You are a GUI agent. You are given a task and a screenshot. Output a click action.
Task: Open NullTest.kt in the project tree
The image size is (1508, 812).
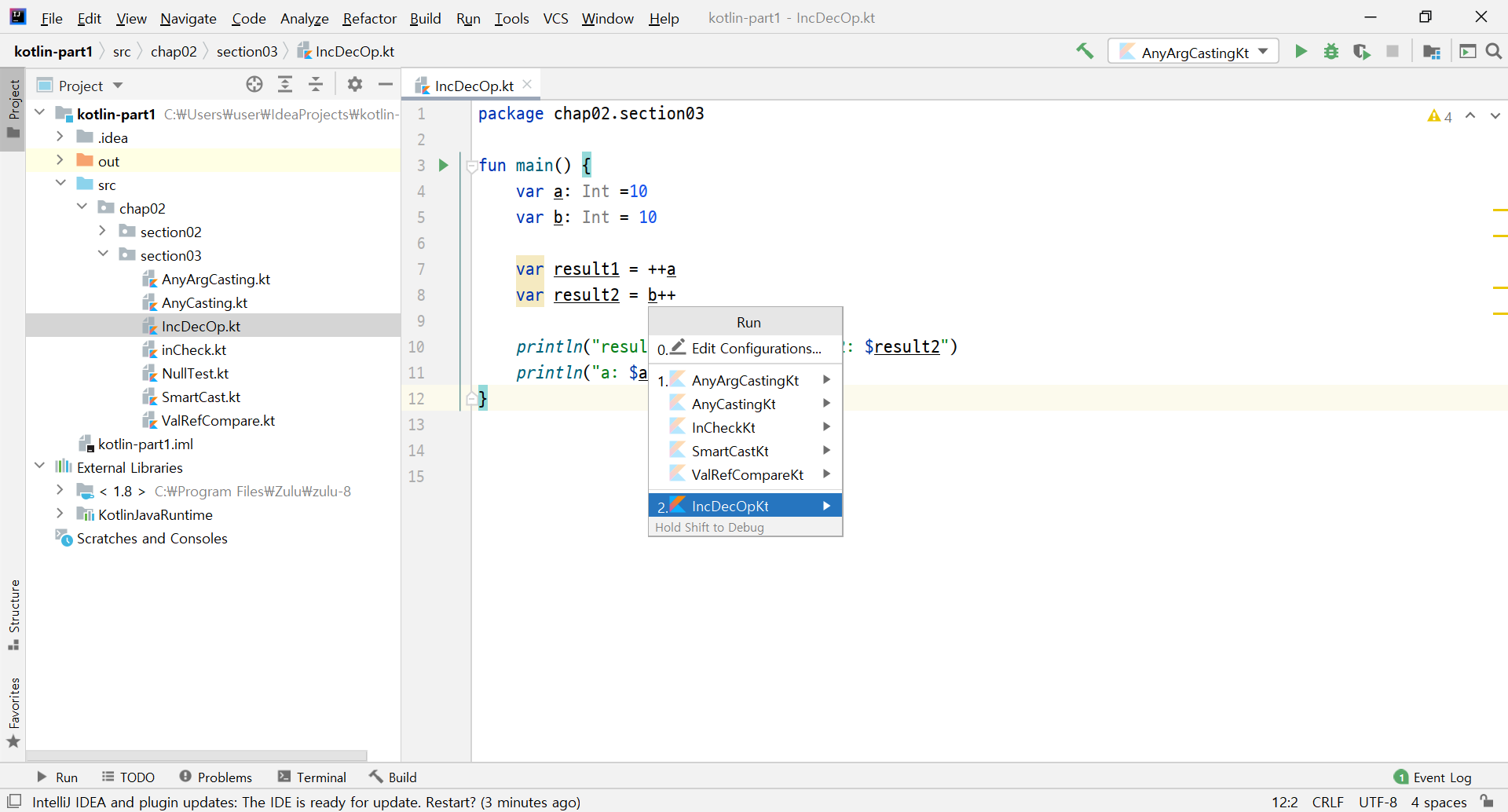click(195, 373)
